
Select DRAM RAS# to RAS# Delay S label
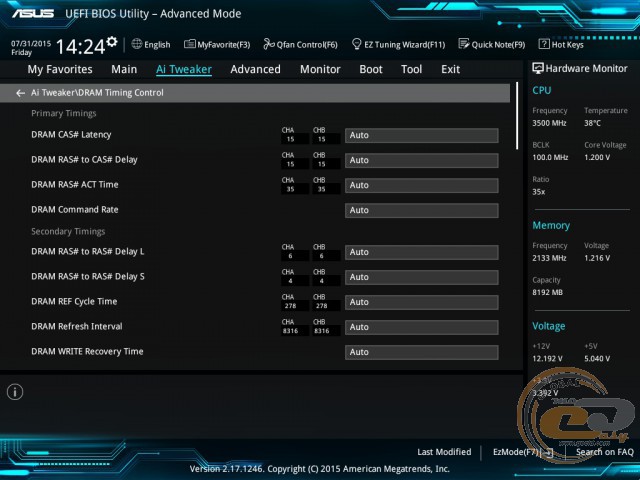coord(88,276)
